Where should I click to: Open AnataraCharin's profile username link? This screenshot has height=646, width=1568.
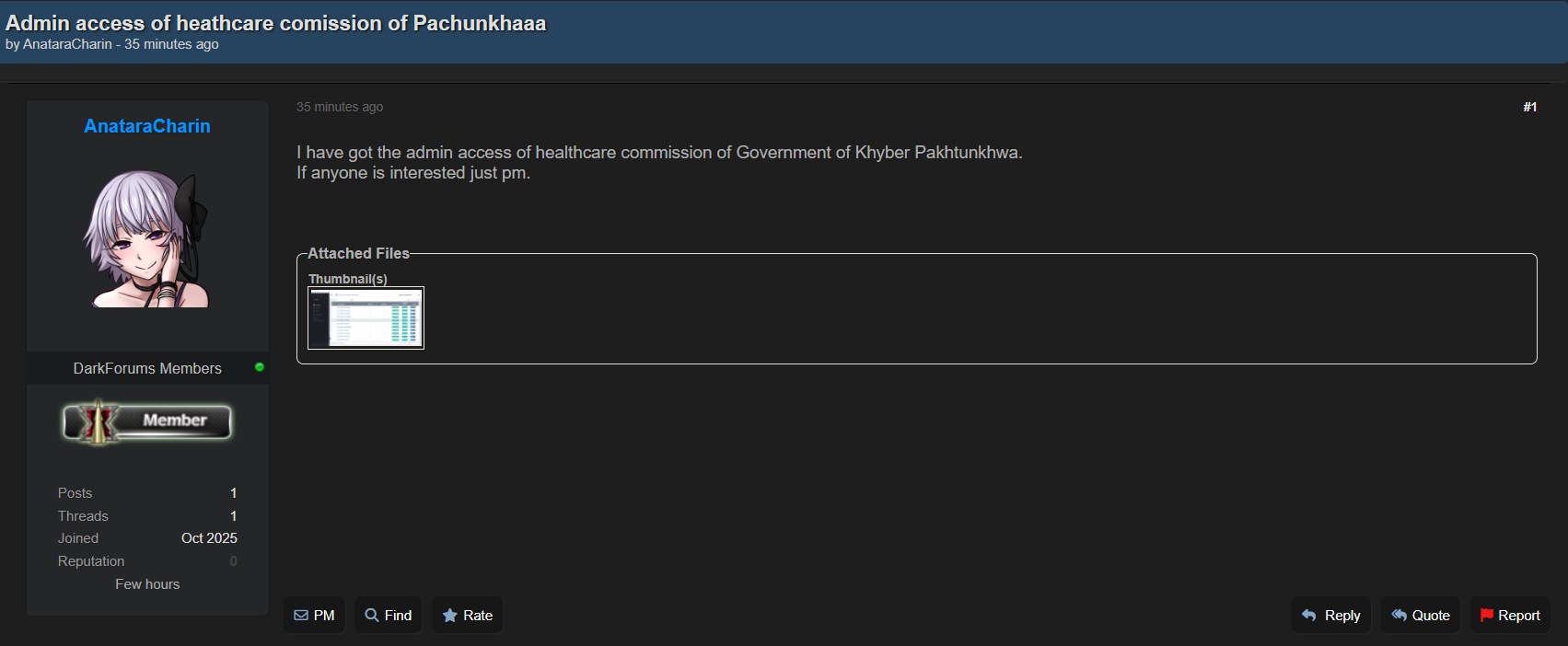(147, 126)
